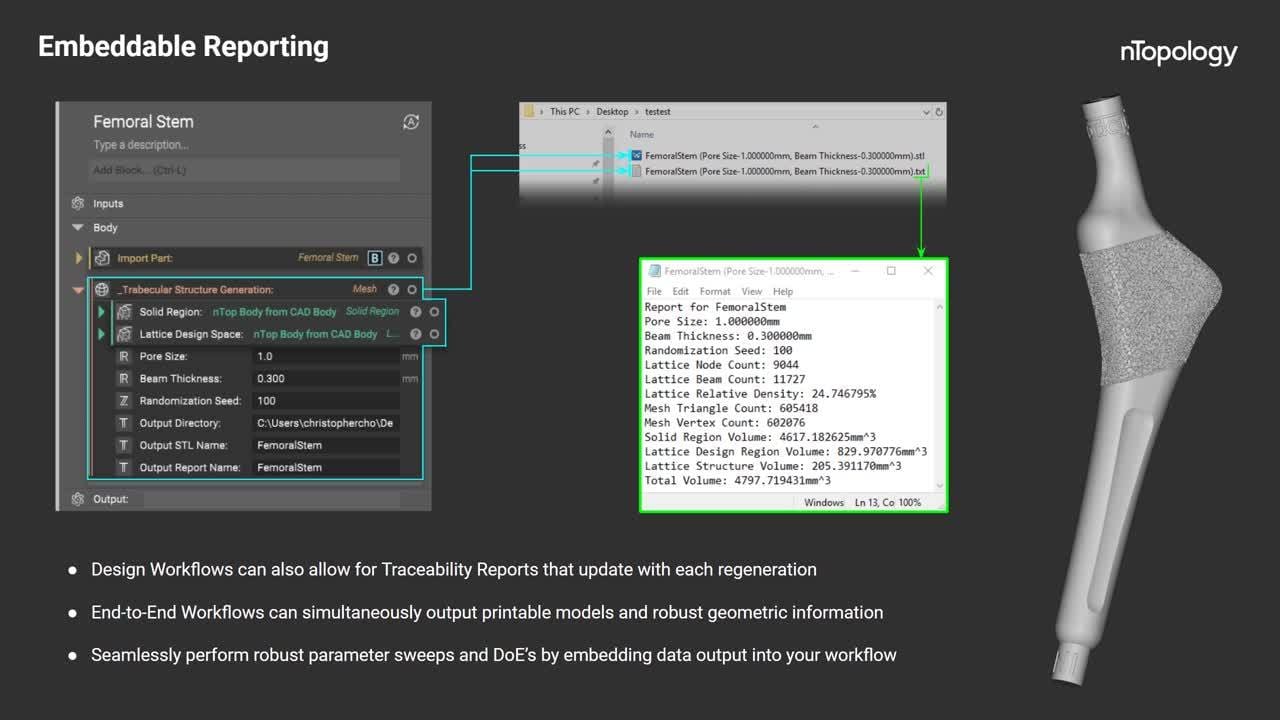This screenshot has width=1280, height=720.
Task: Click 'Lattice Node Count: 9044' line in Notepad
Action: pos(722,365)
